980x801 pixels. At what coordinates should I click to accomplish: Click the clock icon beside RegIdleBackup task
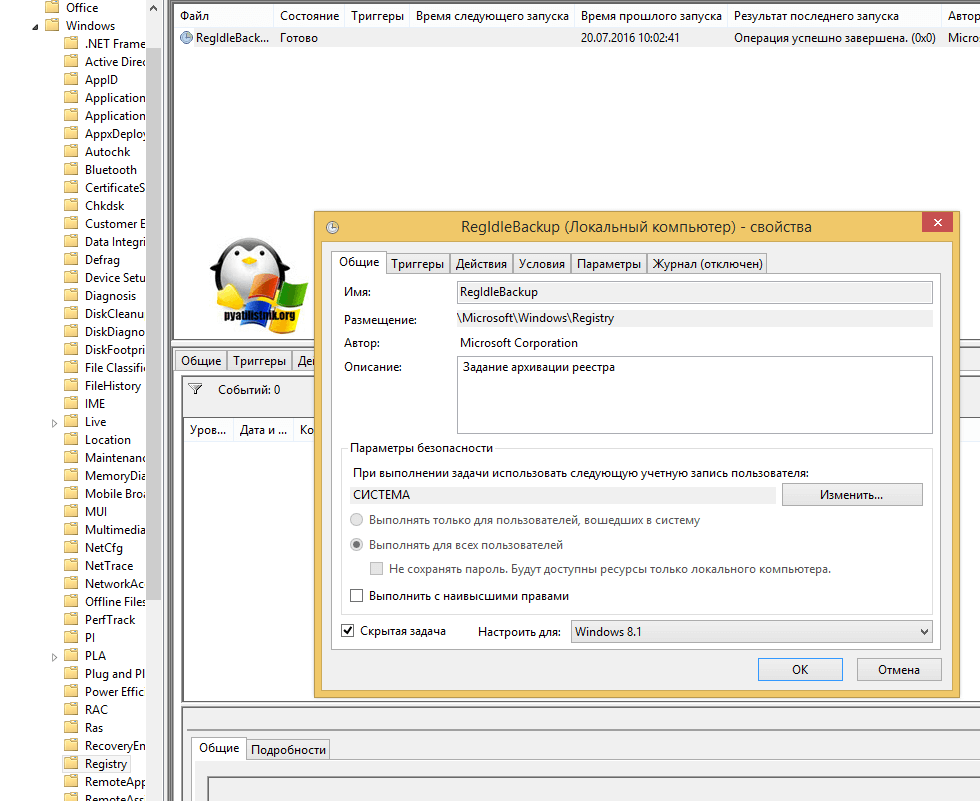[186, 38]
